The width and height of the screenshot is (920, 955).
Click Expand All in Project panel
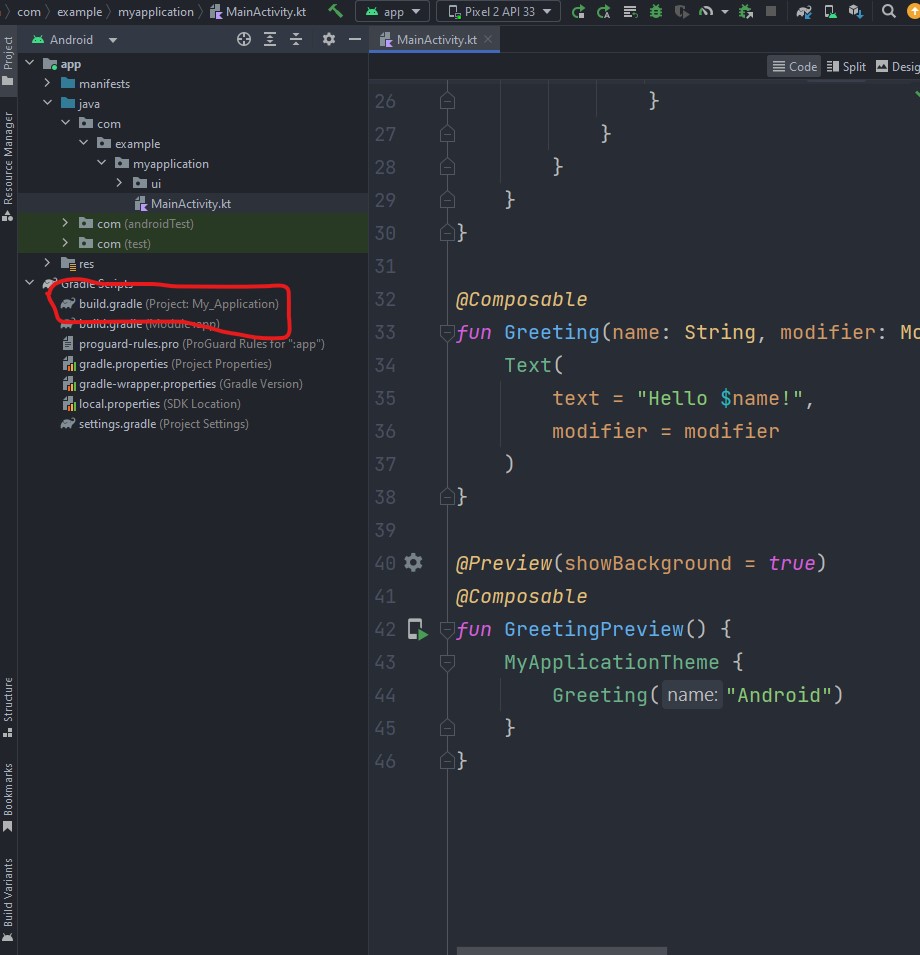270,40
